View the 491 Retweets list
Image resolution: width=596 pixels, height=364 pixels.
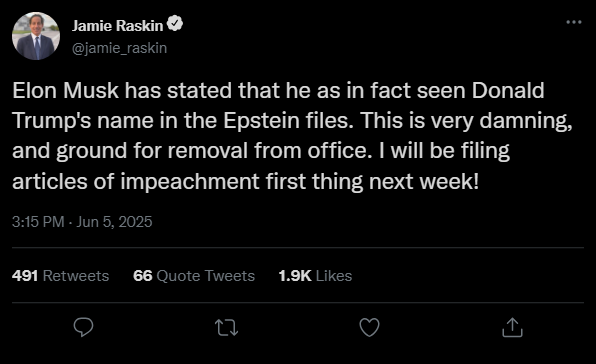(60, 275)
